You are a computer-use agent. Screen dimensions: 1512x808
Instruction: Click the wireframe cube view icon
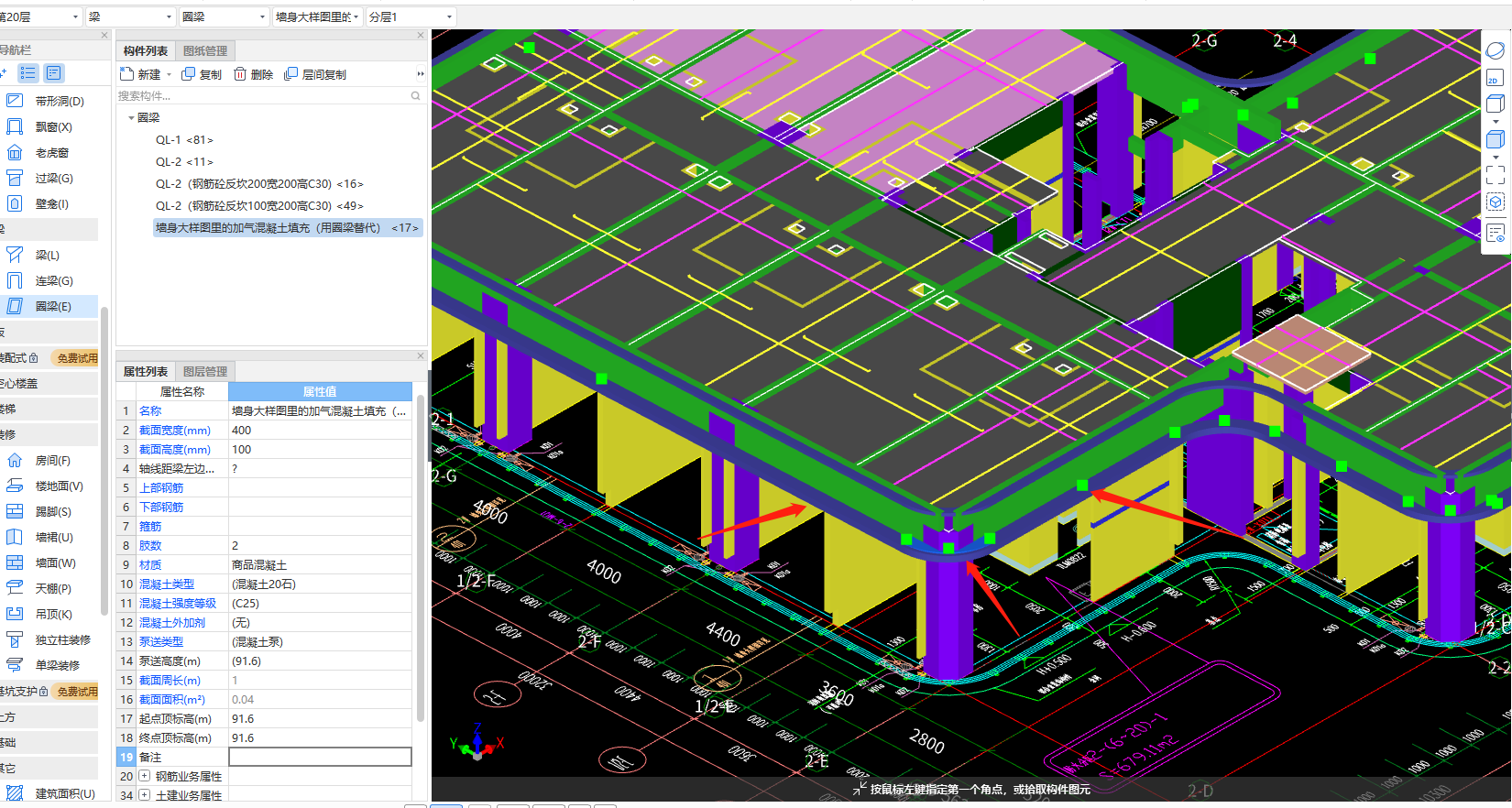pyautogui.click(x=1496, y=104)
